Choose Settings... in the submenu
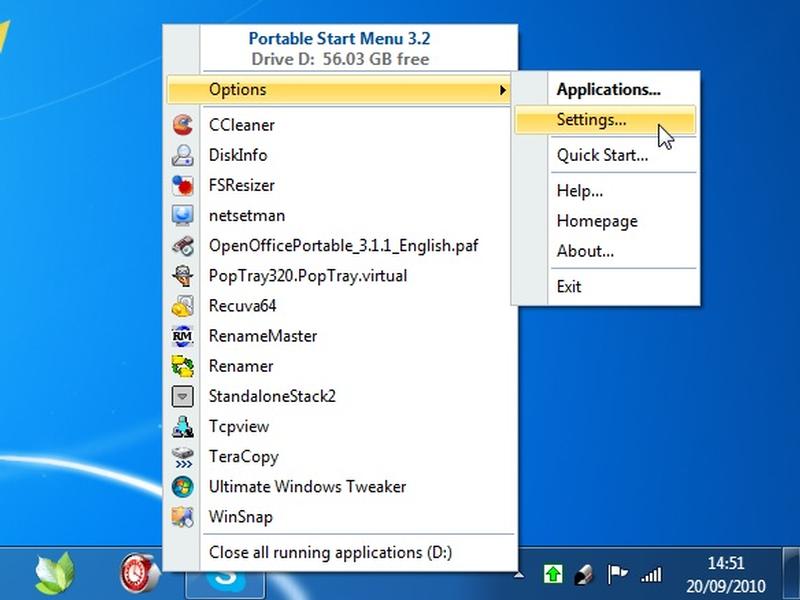 605,120
